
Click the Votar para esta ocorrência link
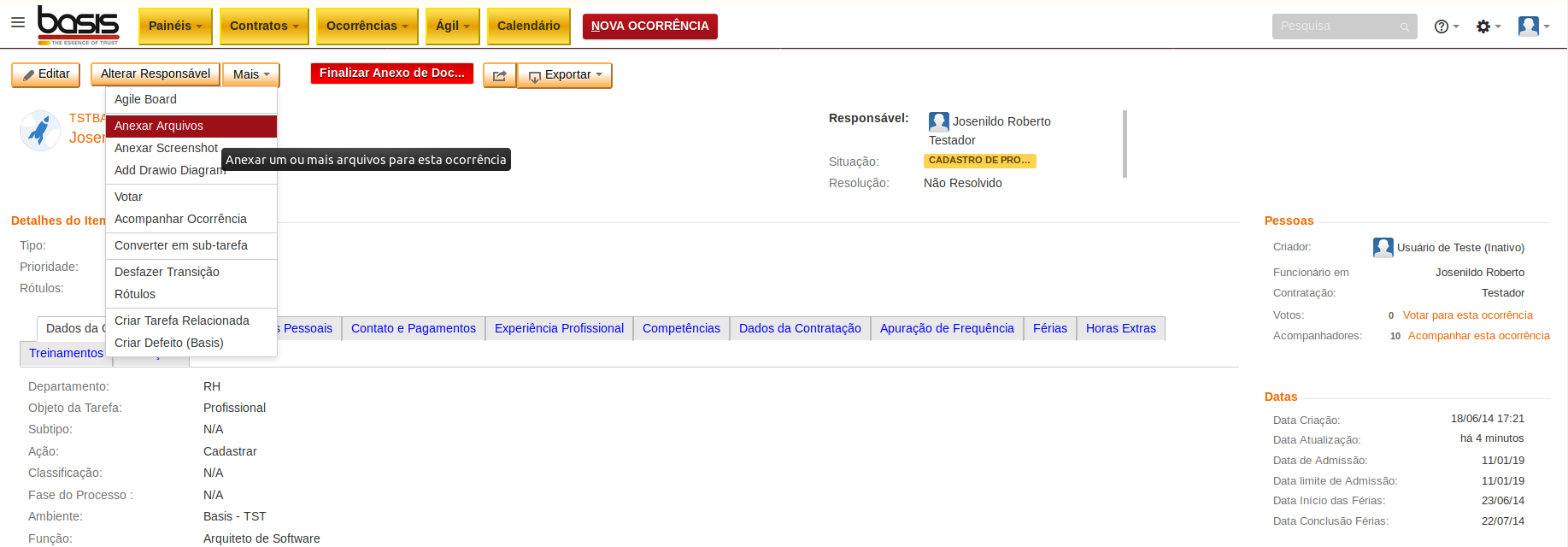(1467, 315)
